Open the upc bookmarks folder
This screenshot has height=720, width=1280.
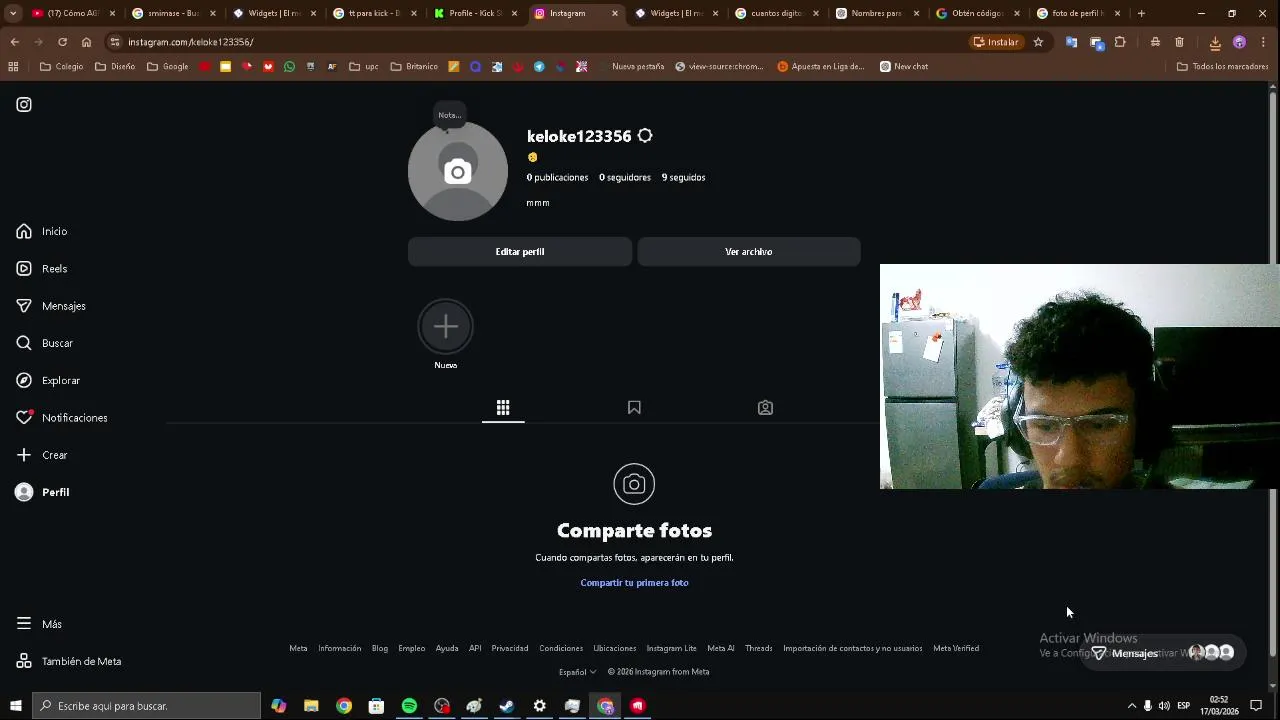coord(364,67)
